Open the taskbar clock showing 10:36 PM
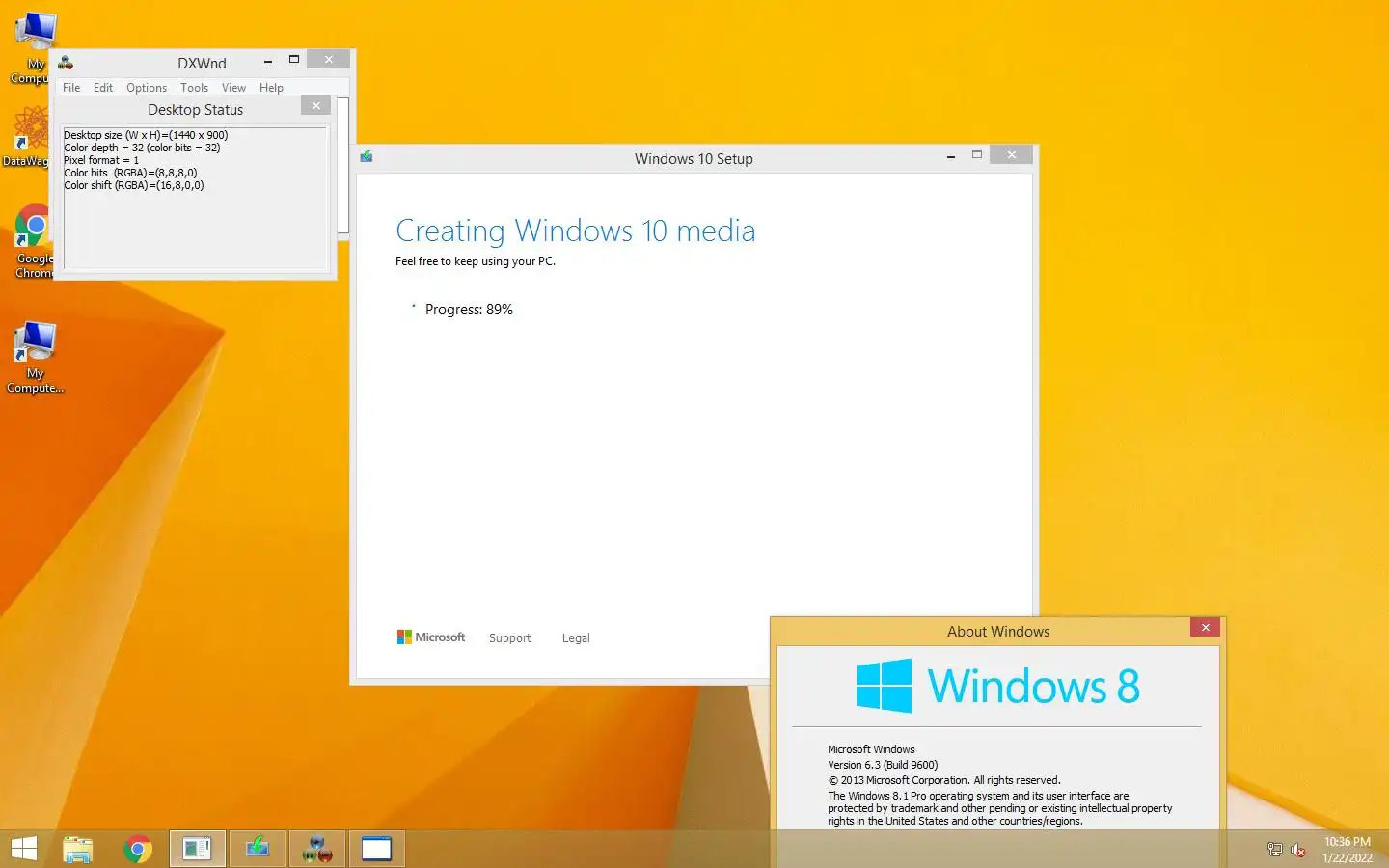 point(1348,850)
